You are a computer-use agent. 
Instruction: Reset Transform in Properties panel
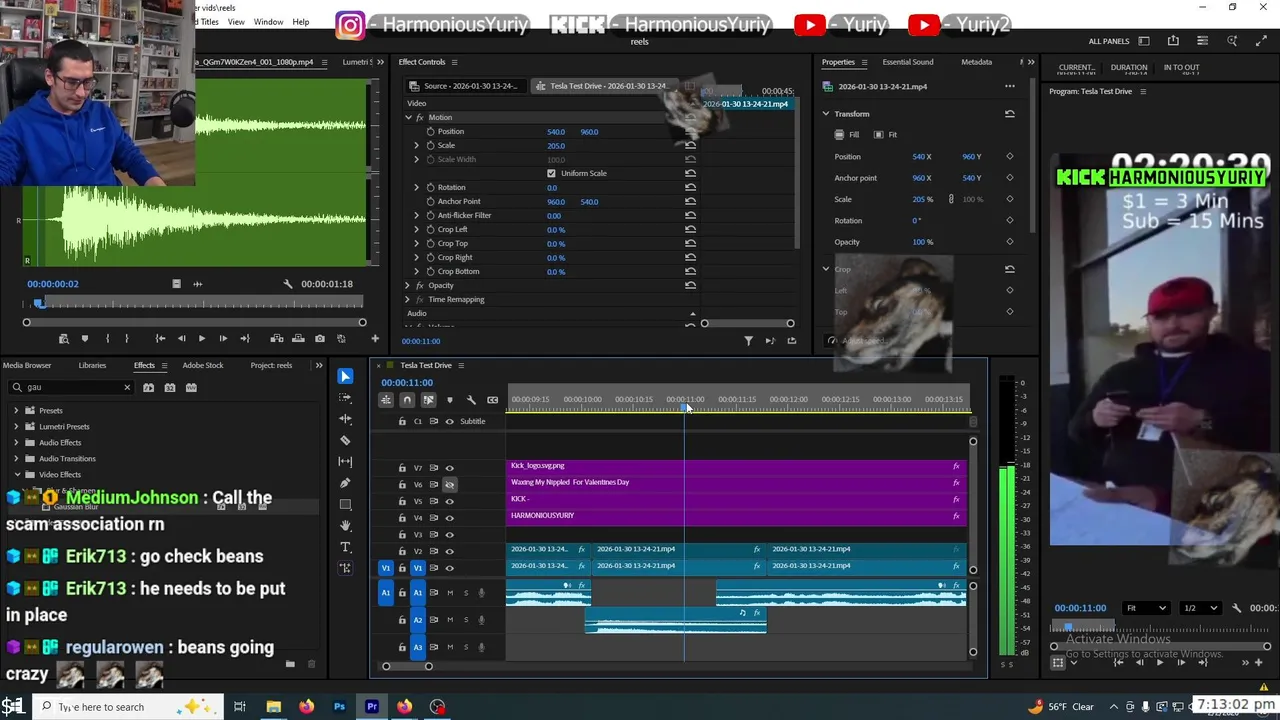click(x=1009, y=114)
